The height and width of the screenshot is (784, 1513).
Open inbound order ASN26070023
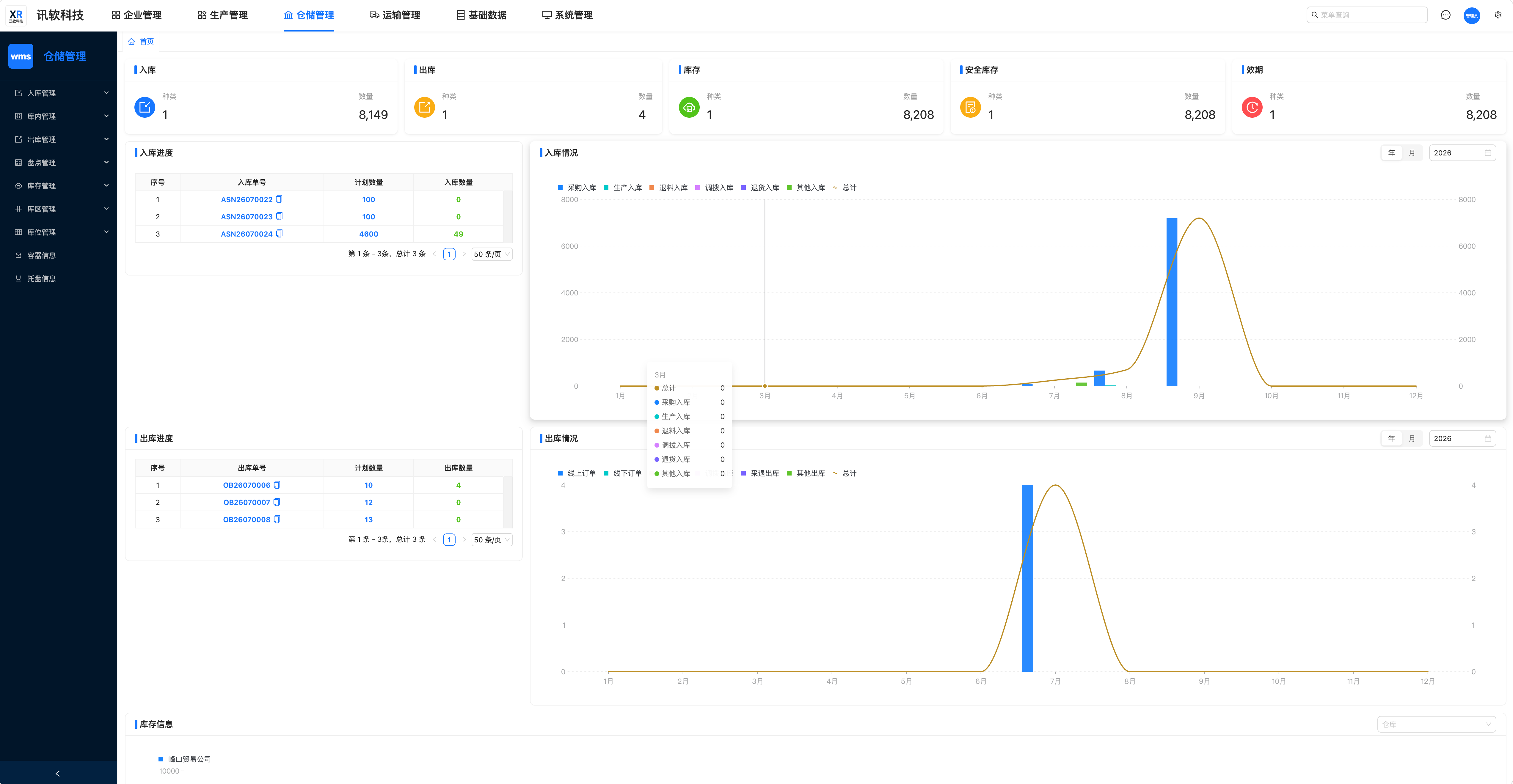[x=247, y=217]
